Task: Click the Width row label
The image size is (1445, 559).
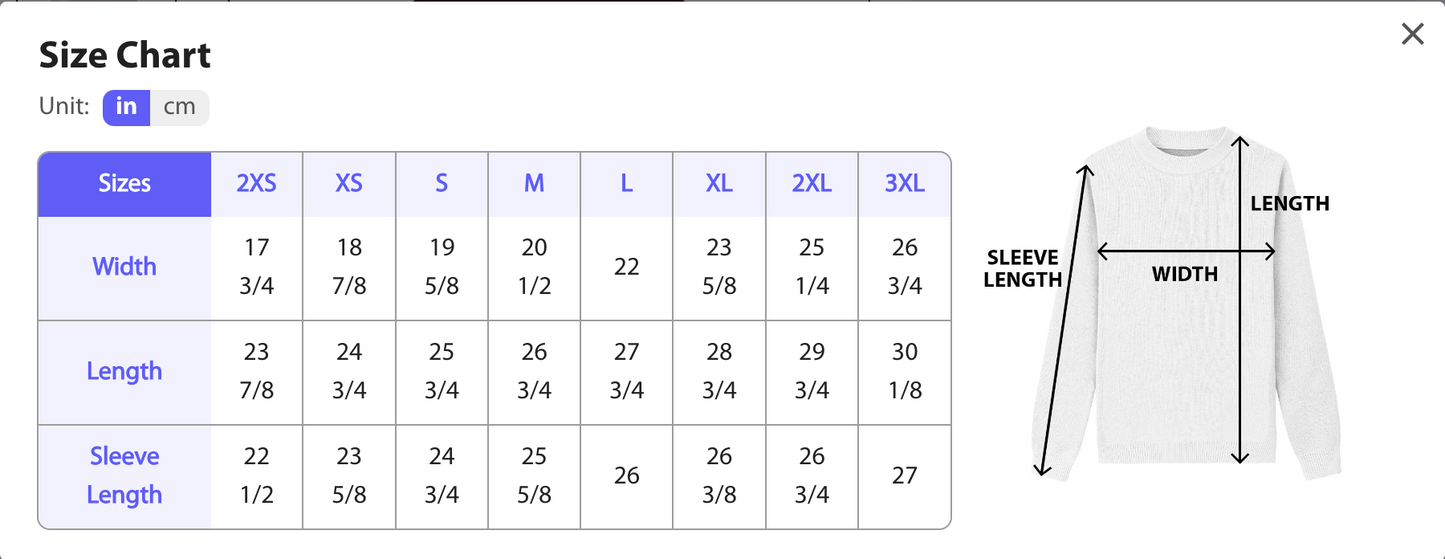Action: (125, 267)
